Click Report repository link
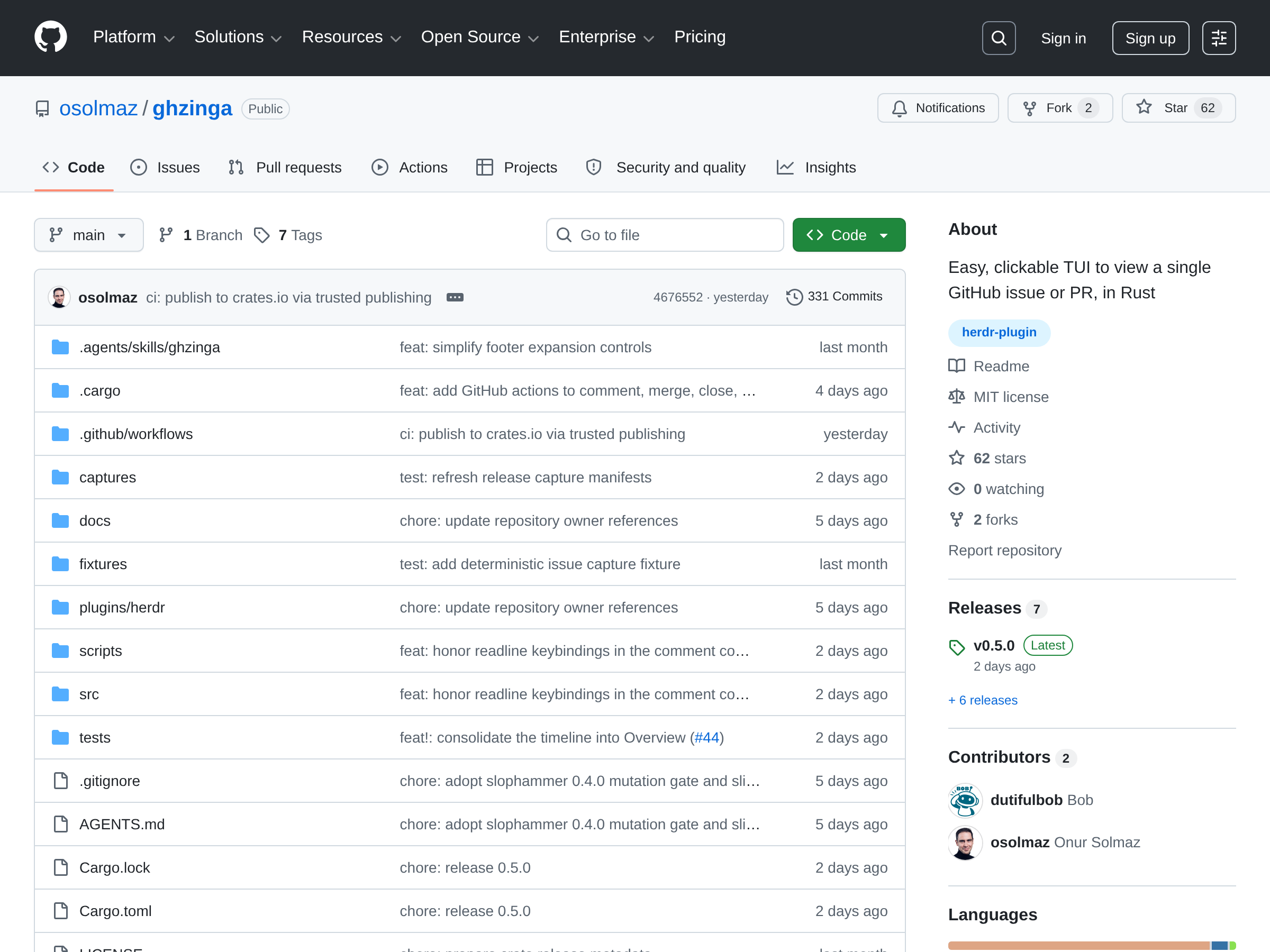The image size is (1270, 952). 1005,551
